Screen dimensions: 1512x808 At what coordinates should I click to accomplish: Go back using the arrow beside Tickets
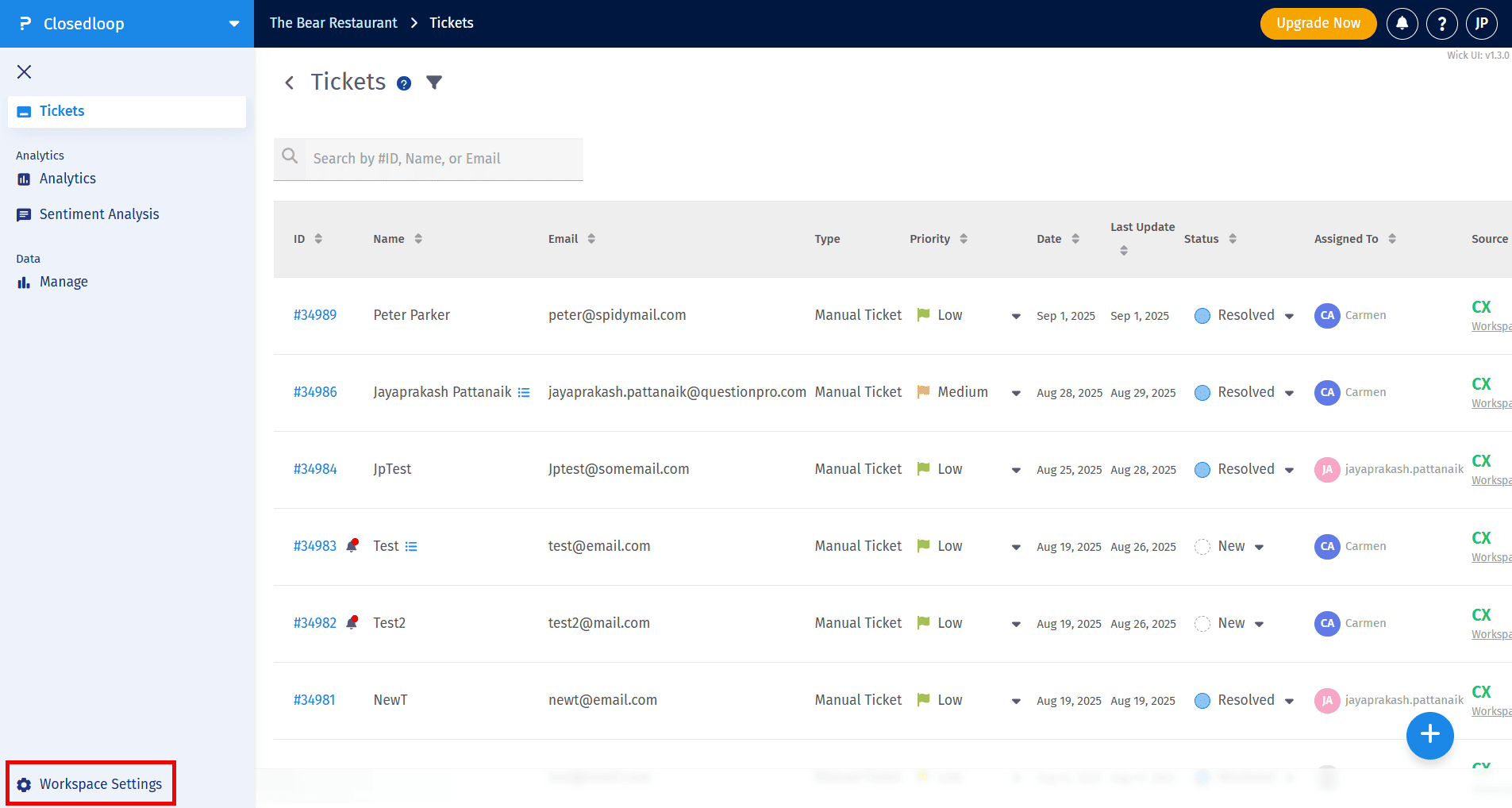[290, 83]
